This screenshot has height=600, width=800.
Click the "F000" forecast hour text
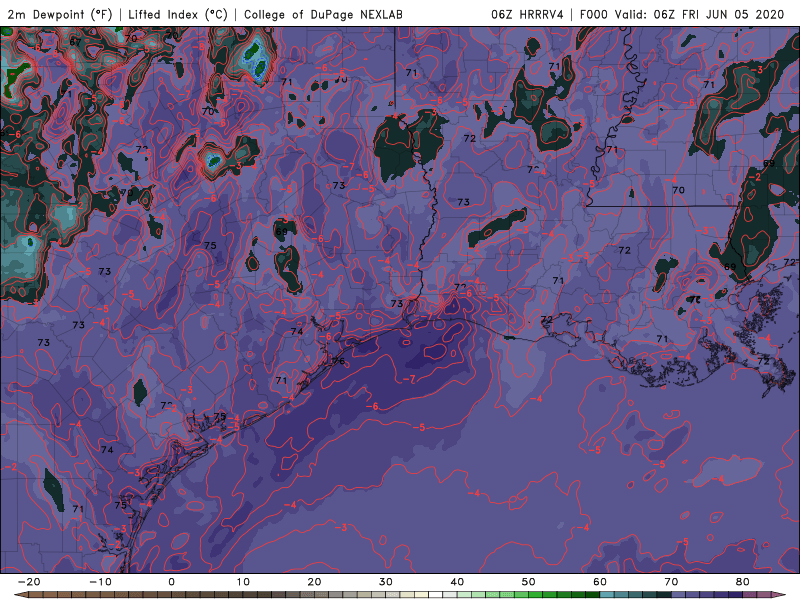tap(595, 14)
